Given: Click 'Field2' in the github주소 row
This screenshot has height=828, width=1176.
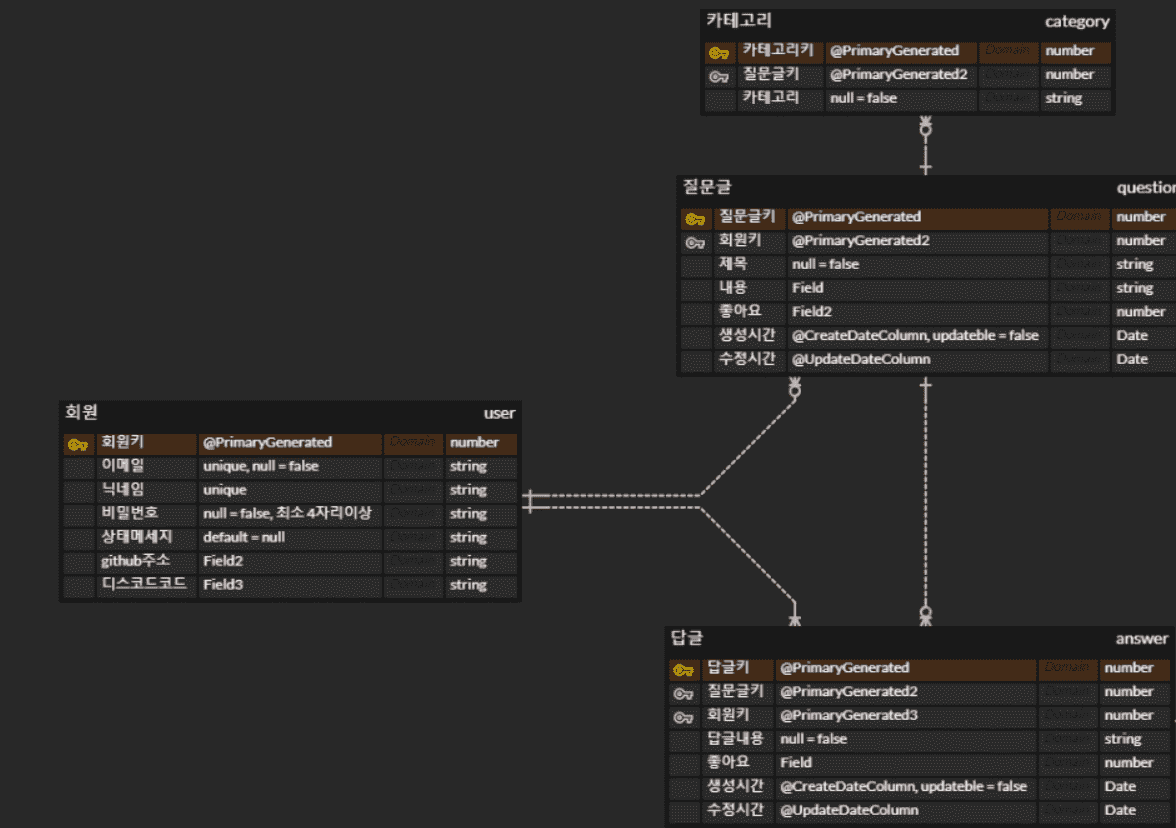Looking at the screenshot, I should coord(223,561).
